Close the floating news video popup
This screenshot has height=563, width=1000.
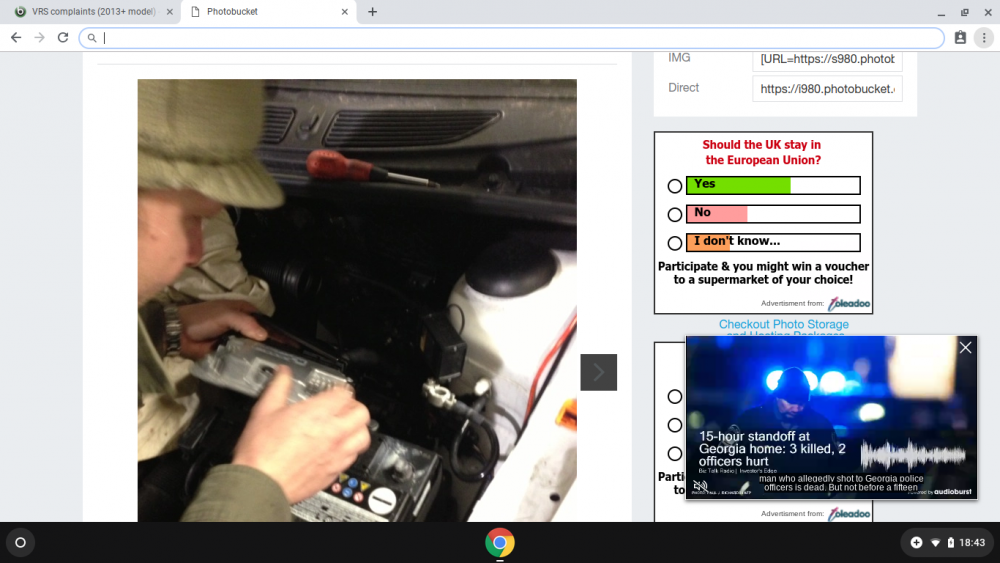coord(966,347)
